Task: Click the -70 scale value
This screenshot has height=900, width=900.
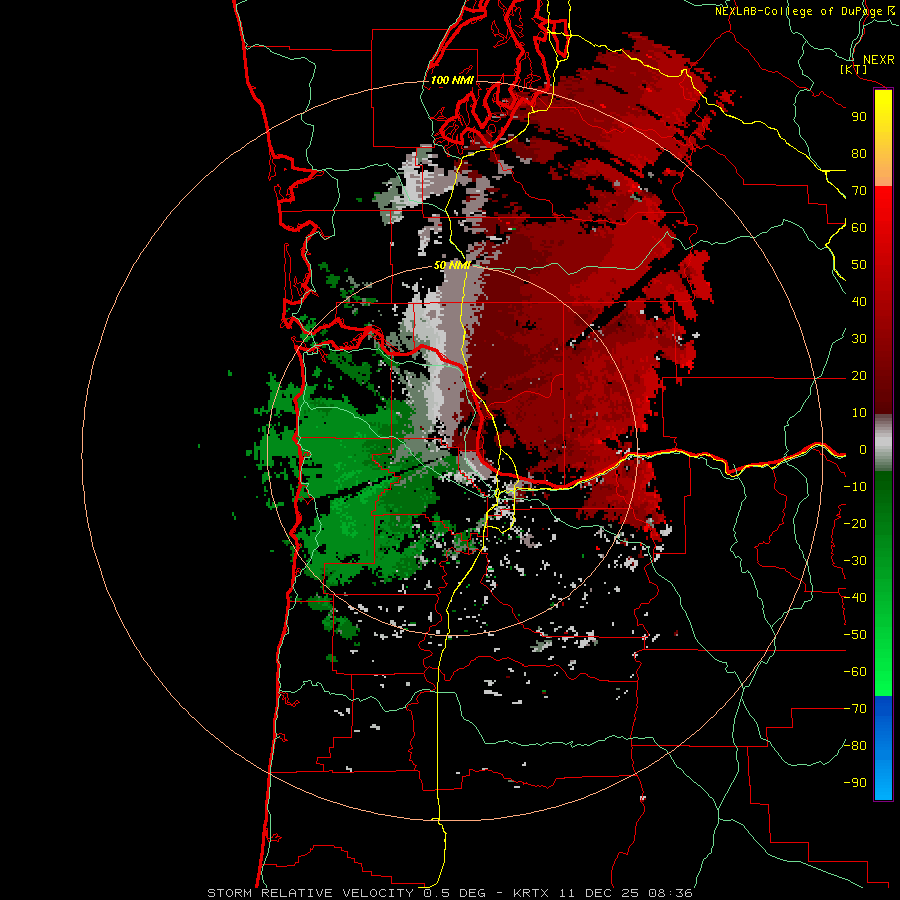Action: pos(855,709)
